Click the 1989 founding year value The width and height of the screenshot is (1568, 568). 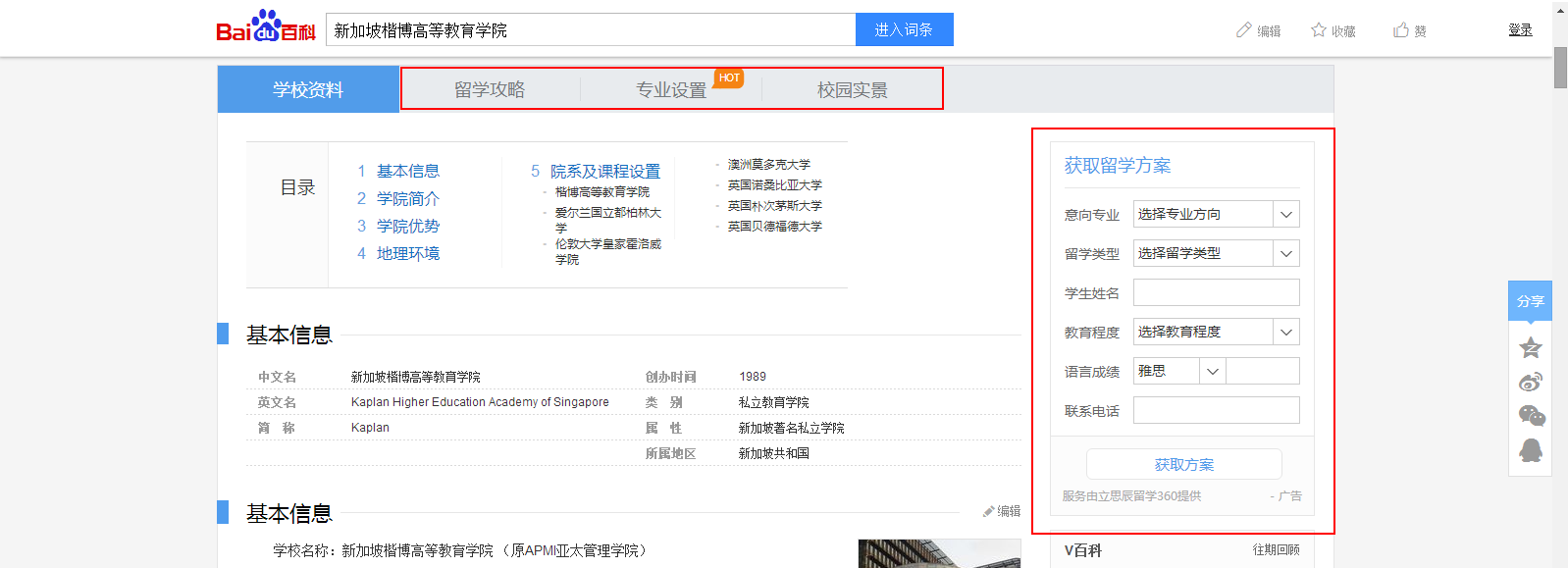pyautogui.click(x=753, y=377)
